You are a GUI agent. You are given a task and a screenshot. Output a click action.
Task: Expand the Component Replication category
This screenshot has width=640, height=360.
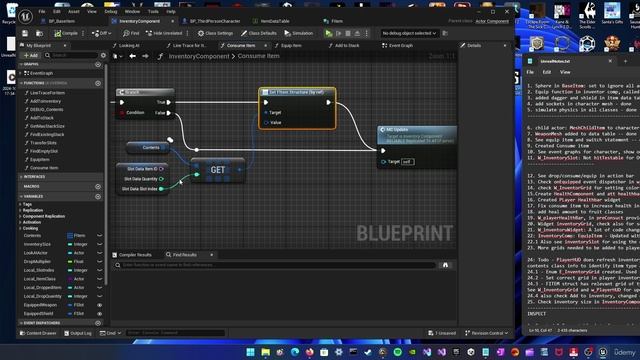[20, 216]
